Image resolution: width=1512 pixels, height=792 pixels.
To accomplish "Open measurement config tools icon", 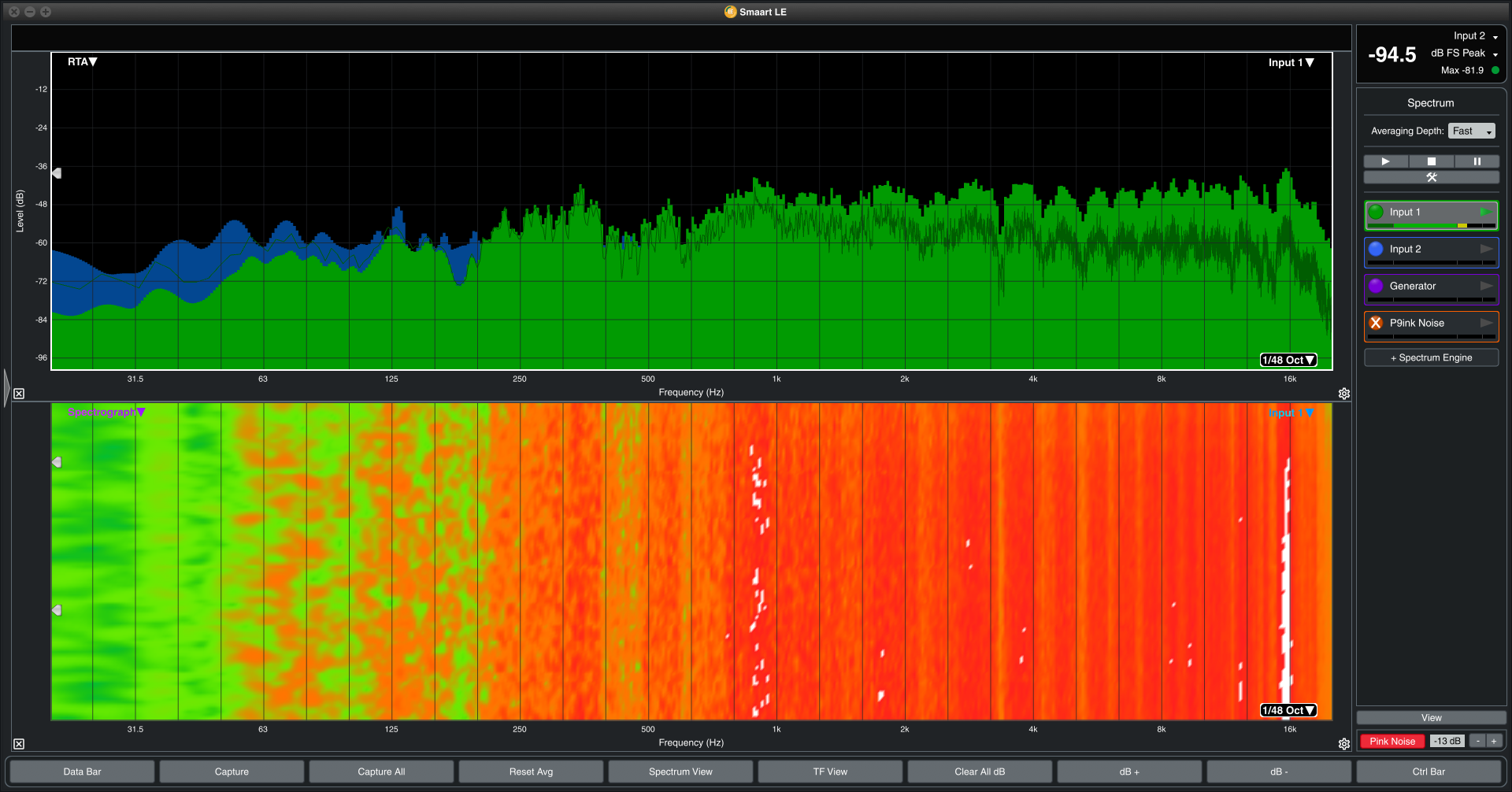I will coord(1431,177).
